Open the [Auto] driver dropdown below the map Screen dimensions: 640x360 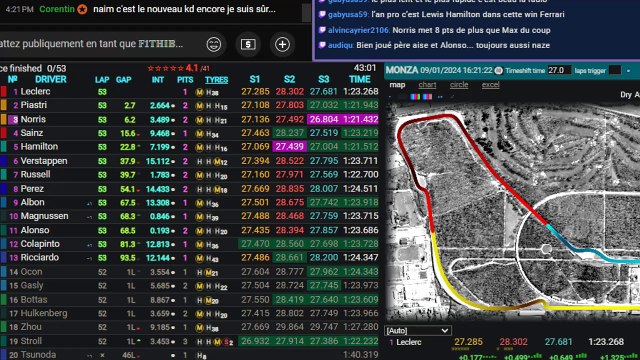coord(418,331)
